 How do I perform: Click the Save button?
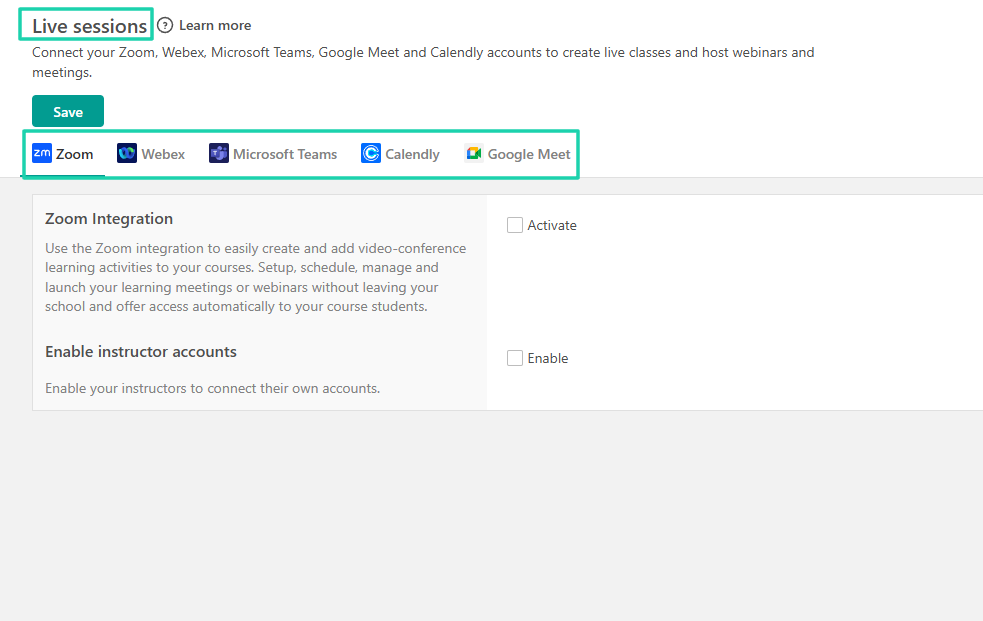[x=68, y=112]
